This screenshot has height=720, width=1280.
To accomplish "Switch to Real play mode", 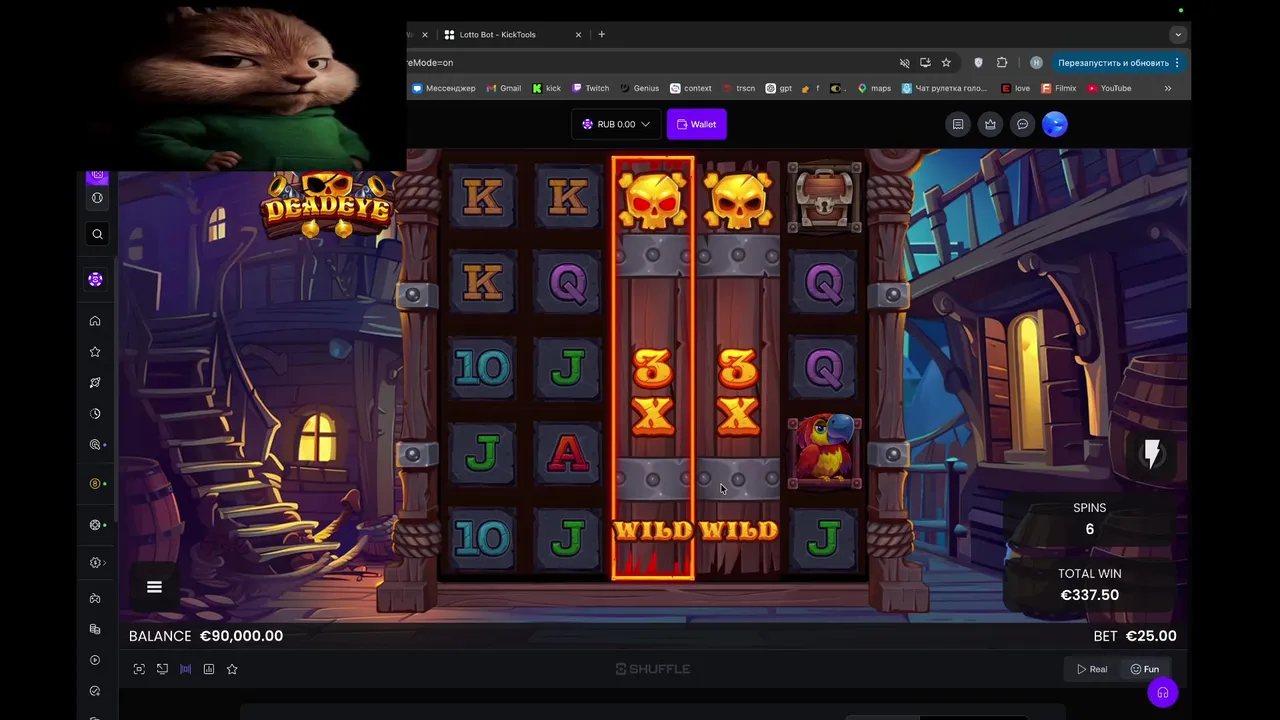I will tap(1092, 669).
